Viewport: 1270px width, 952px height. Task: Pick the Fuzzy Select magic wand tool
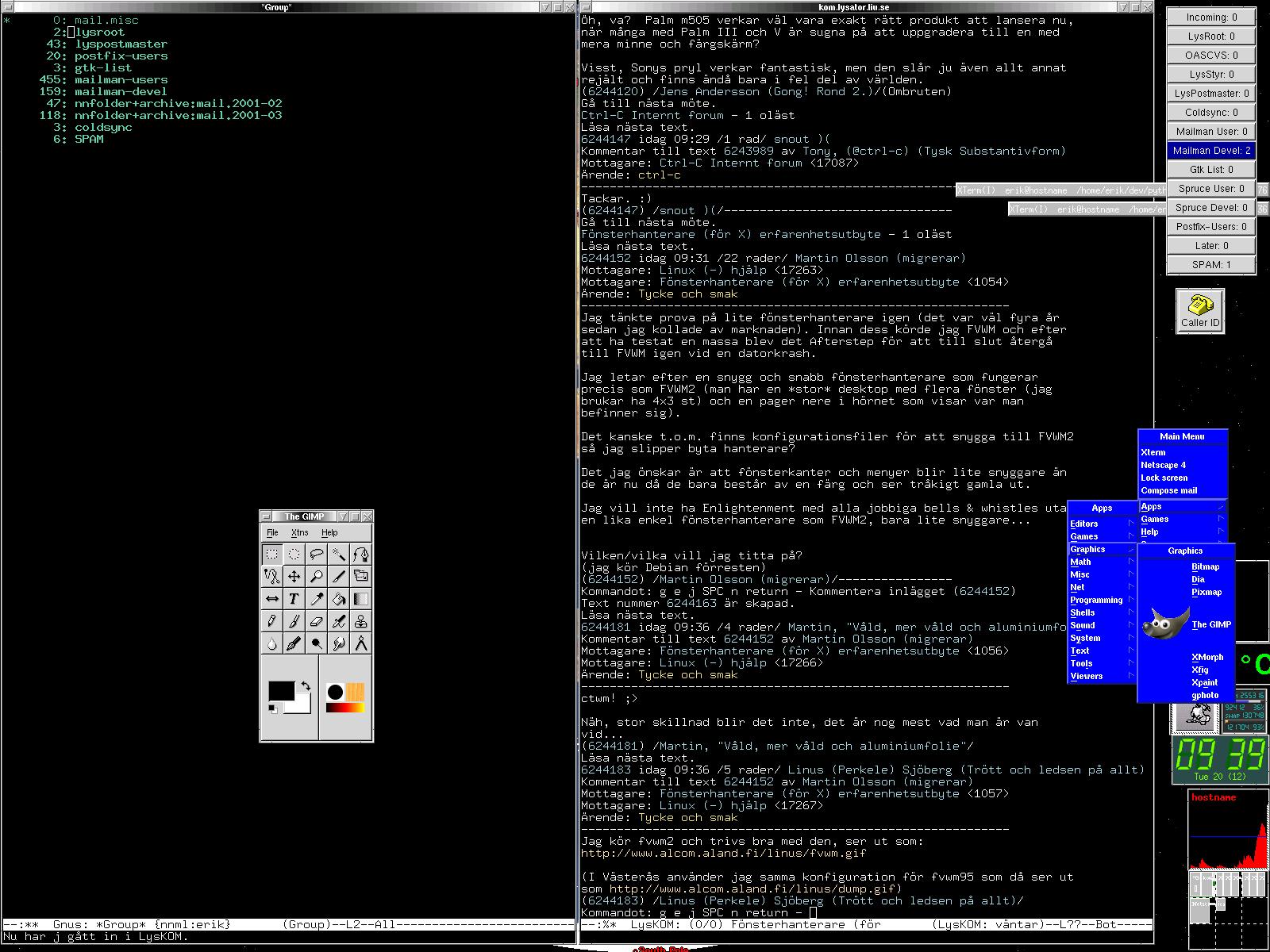click(339, 555)
